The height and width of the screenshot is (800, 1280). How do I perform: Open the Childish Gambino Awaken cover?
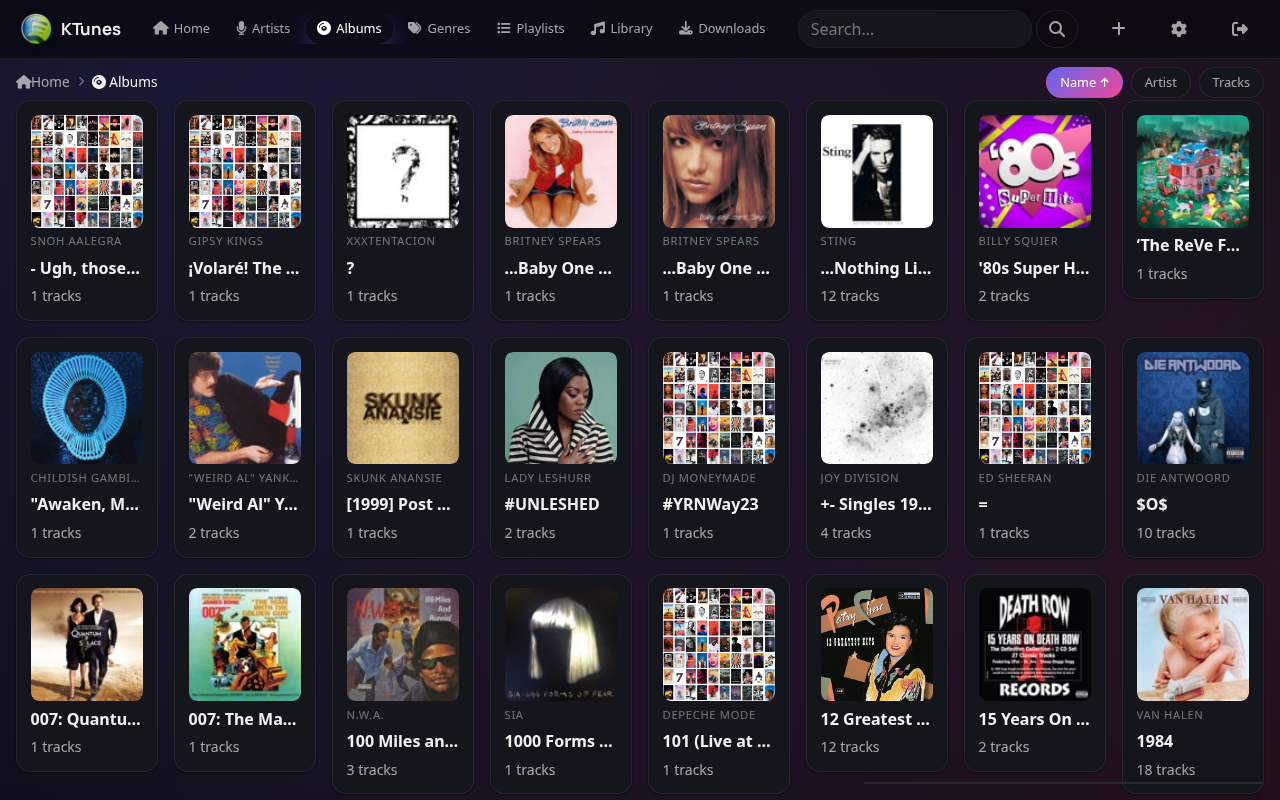pyautogui.click(x=87, y=408)
